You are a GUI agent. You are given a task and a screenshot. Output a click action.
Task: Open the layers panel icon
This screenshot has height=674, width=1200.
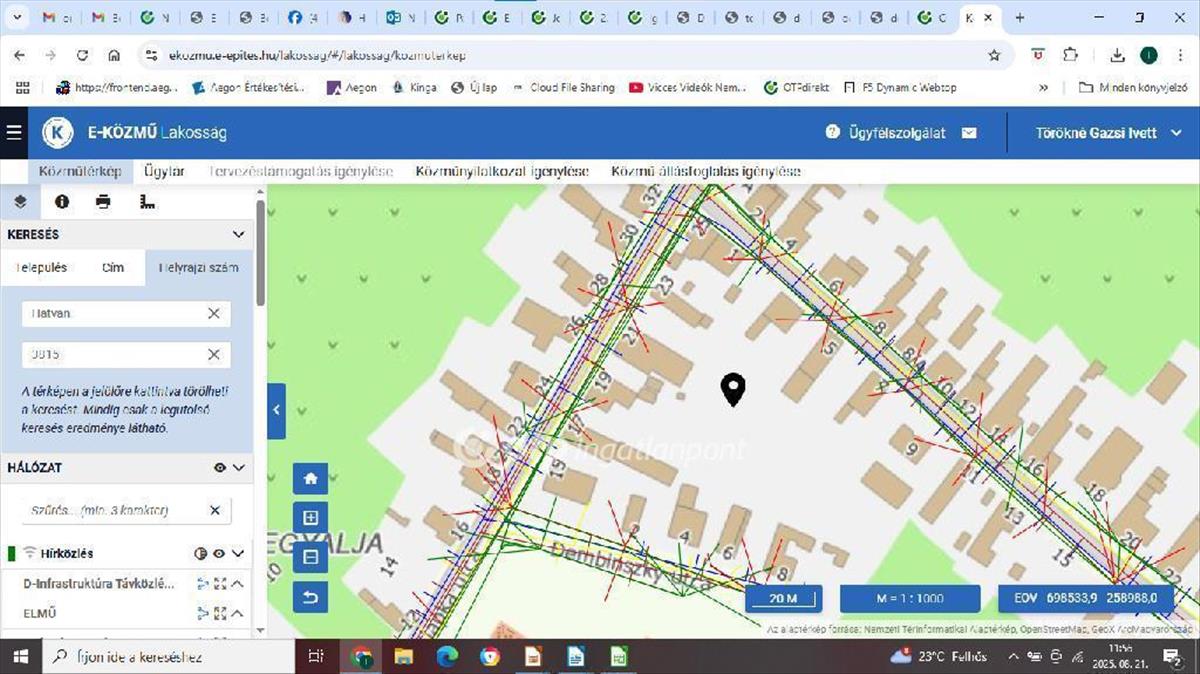(x=20, y=202)
